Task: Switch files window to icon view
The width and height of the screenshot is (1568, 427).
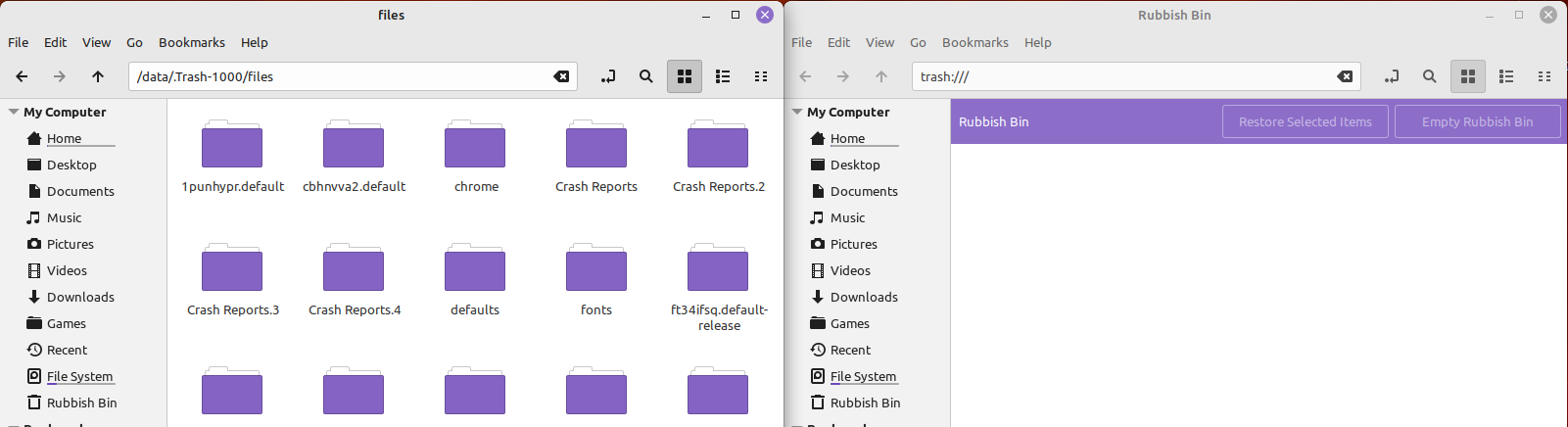Action: pos(685,76)
